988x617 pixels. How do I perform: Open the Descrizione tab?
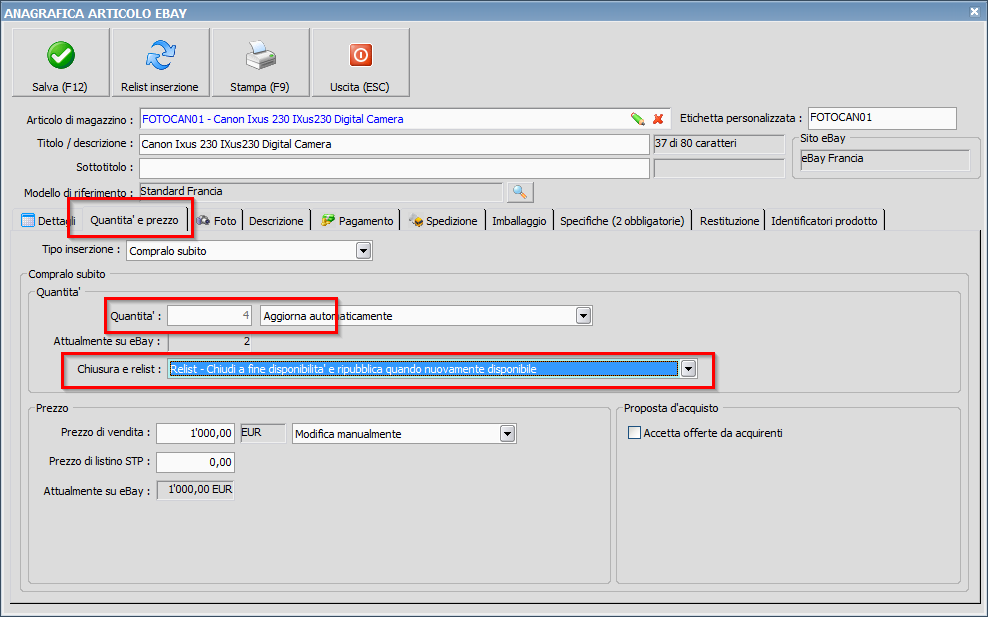(x=276, y=221)
